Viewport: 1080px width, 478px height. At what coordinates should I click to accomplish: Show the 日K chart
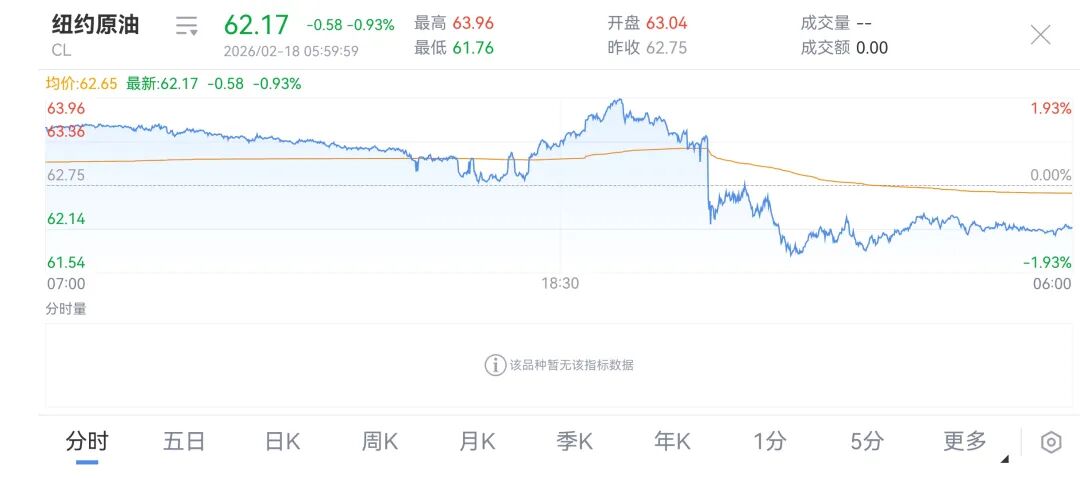tap(282, 441)
